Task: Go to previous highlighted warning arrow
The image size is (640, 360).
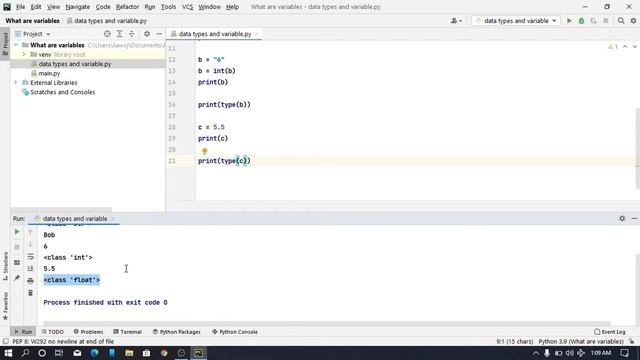Action: (x=625, y=47)
